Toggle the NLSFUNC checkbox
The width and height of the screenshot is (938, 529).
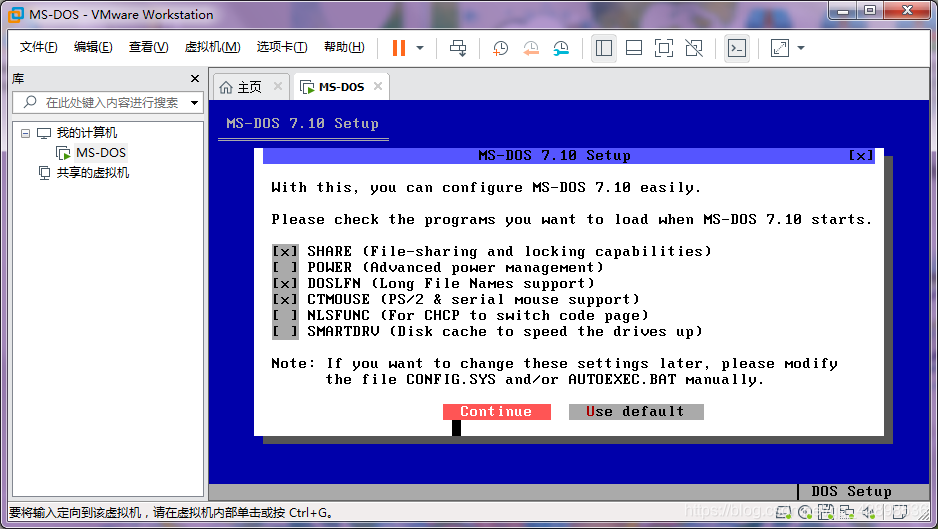point(285,315)
